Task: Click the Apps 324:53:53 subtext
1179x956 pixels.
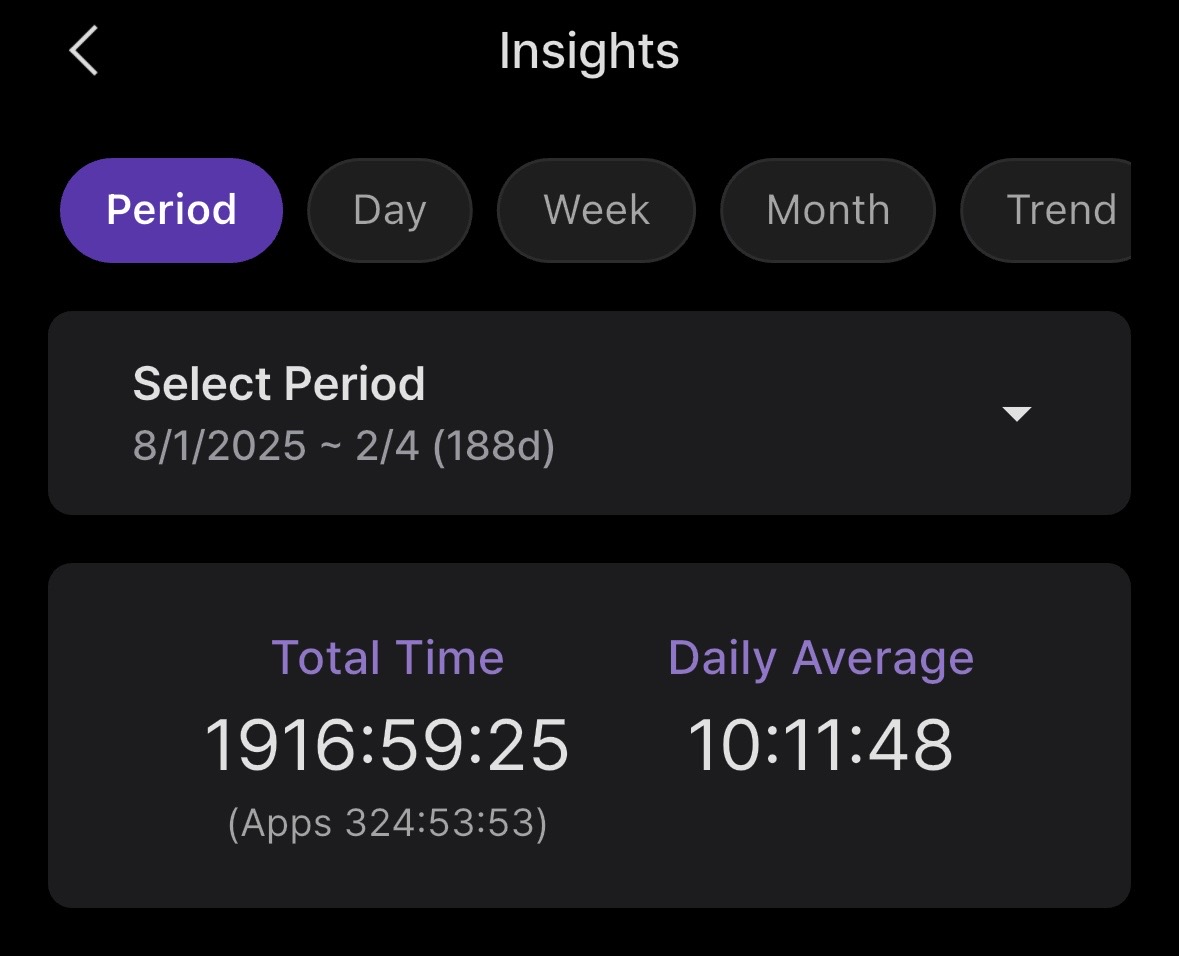Action: coord(387,823)
